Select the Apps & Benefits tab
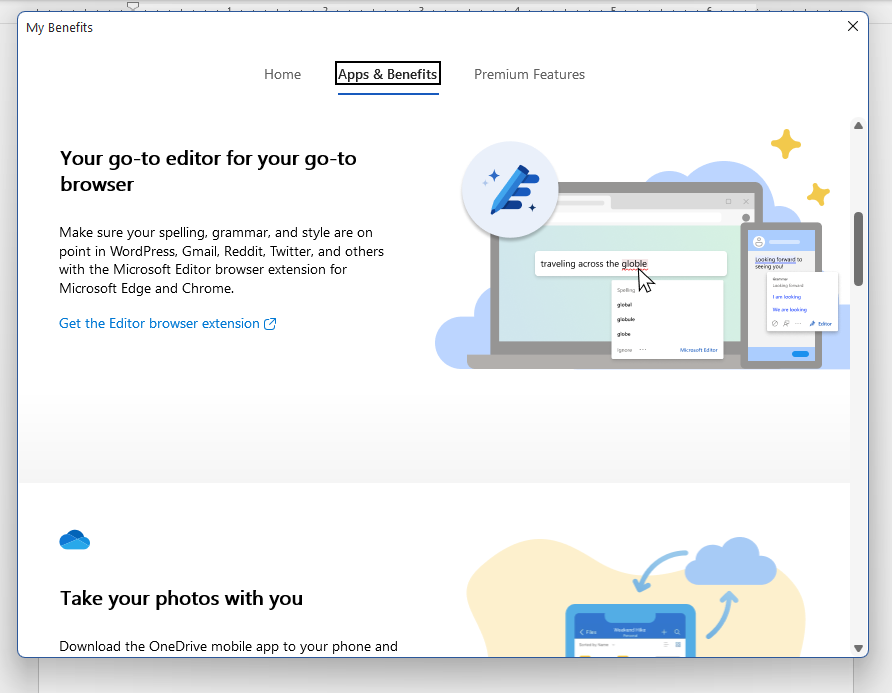This screenshot has width=892, height=693. (387, 74)
